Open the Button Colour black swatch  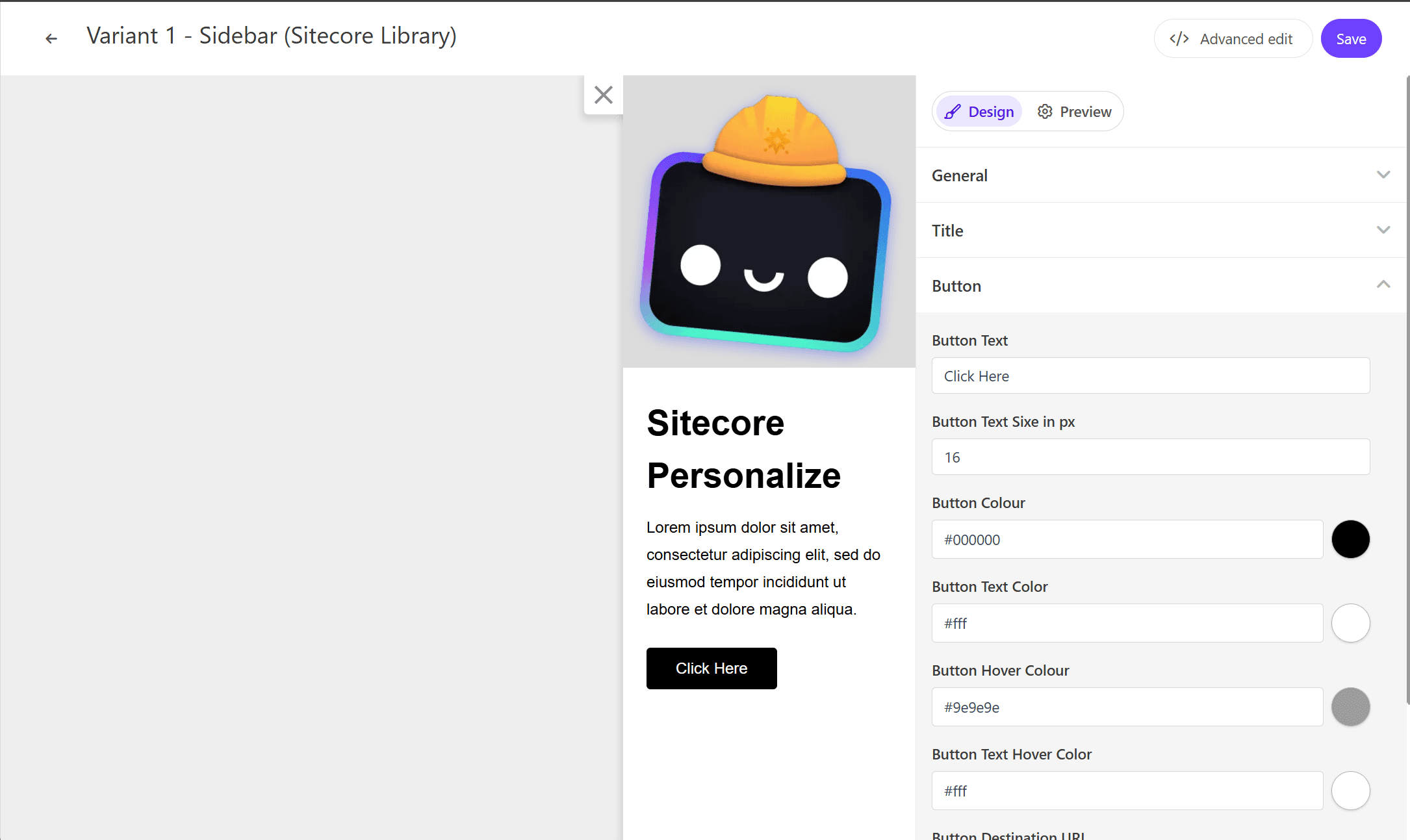[x=1350, y=539]
